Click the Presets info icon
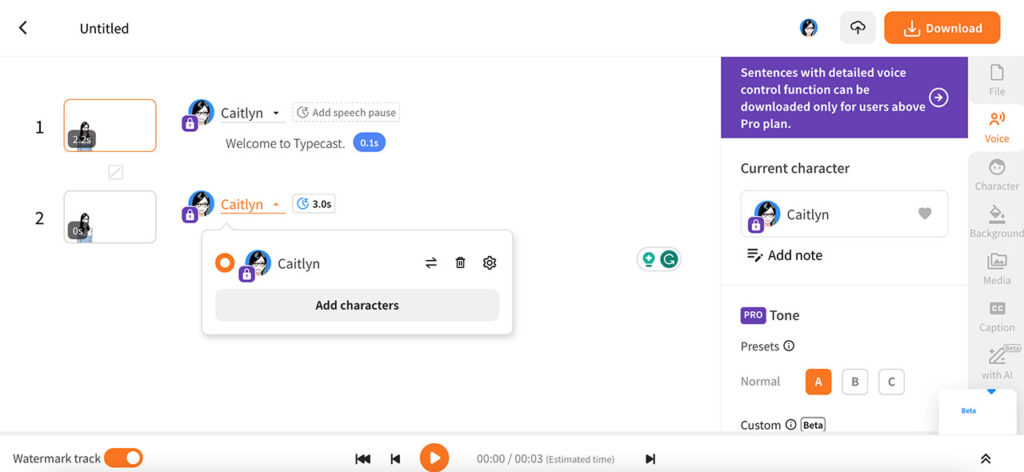Screen dimensions: 1024x472 point(789,346)
